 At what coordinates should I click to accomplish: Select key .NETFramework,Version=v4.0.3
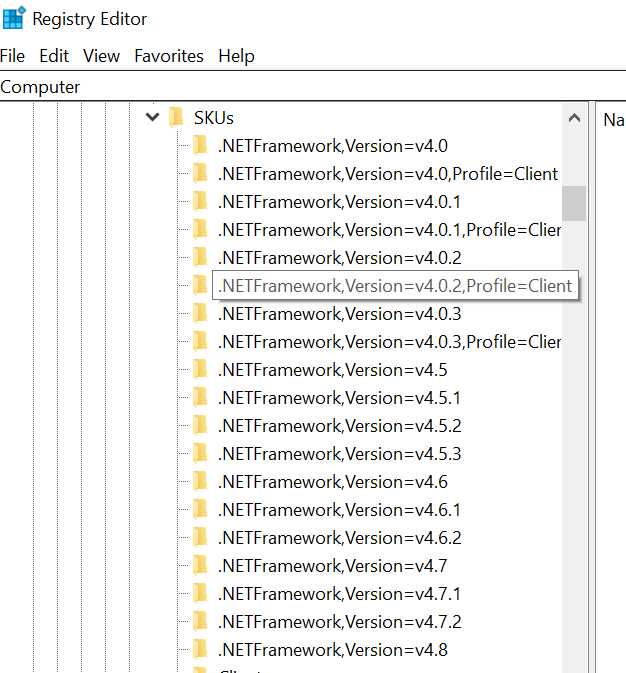pyautogui.click(x=340, y=314)
